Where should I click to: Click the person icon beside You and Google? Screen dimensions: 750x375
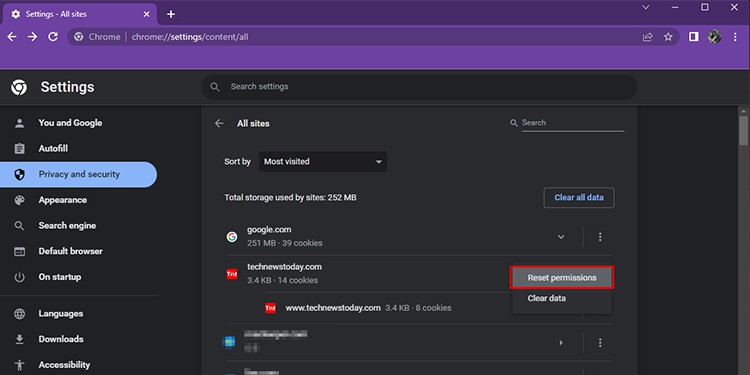20,123
